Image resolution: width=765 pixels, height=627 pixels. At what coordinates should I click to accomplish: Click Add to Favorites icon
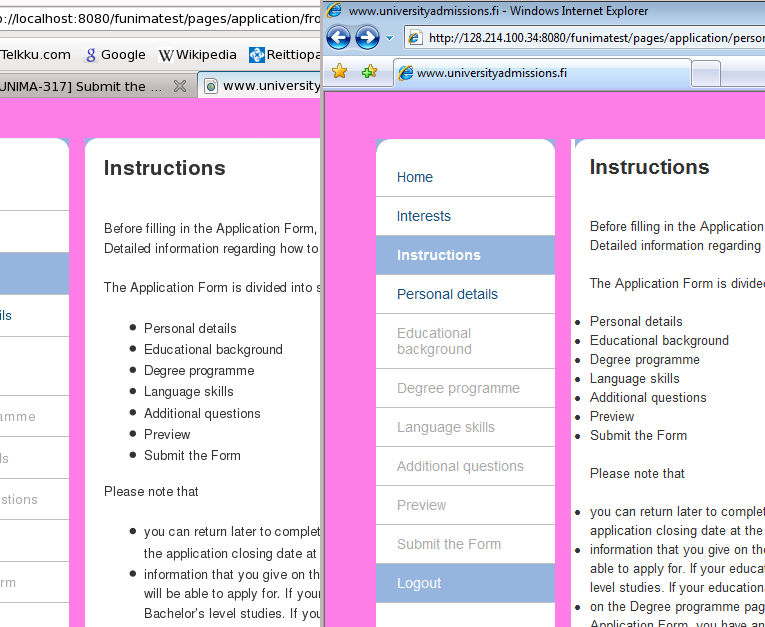[x=369, y=72]
